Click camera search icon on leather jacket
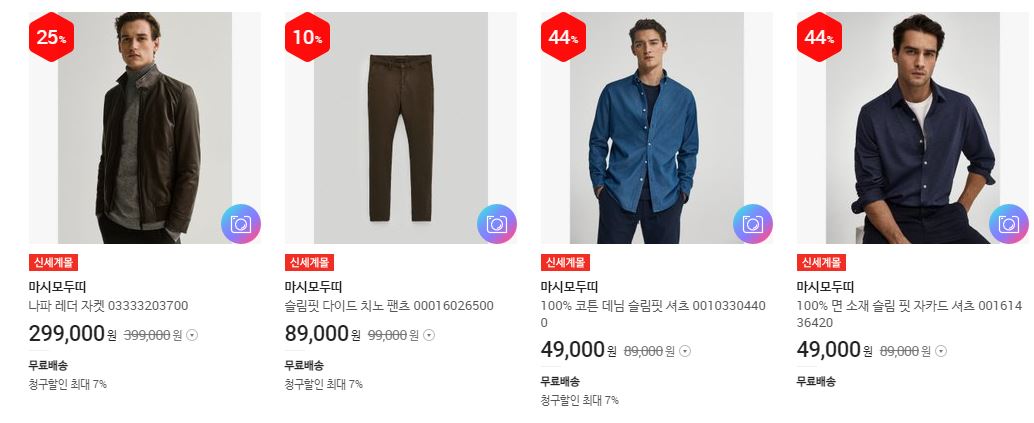Image resolution: width=1034 pixels, height=423 pixels. tap(241, 224)
